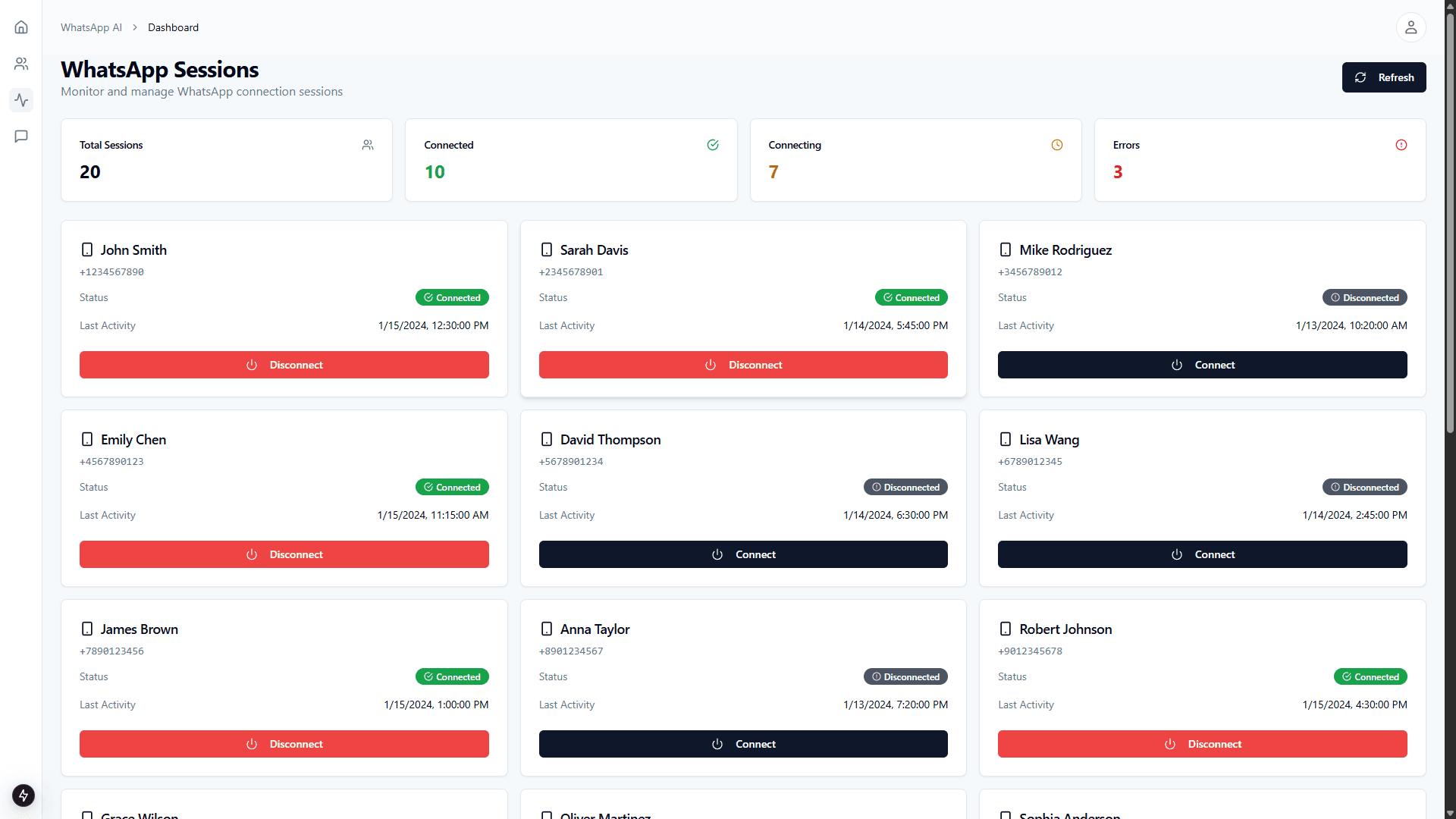Open the users icon in sidebar
Screen dimensions: 1456x819
tap(21, 64)
